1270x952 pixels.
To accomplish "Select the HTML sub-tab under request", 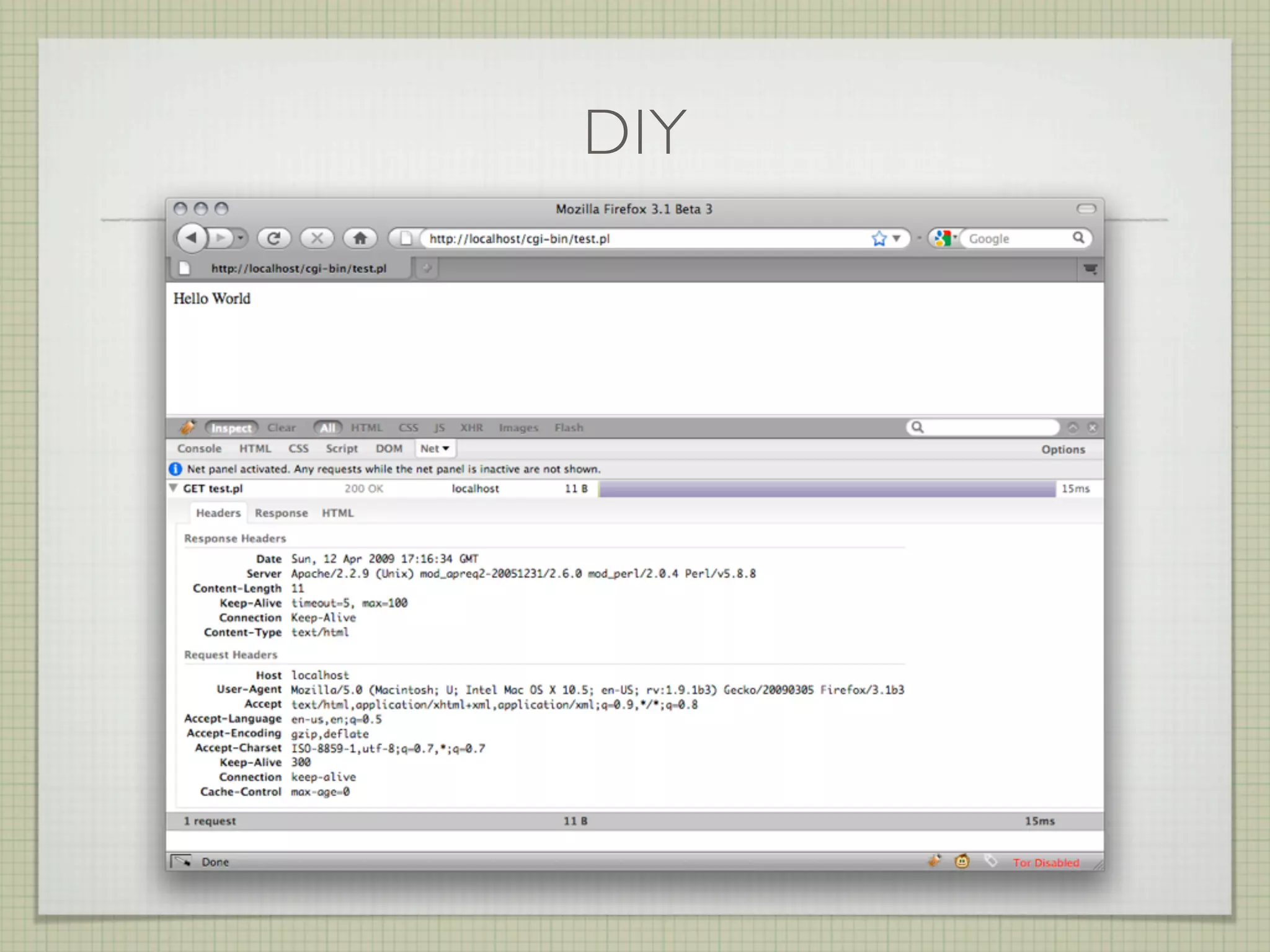I will [x=337, y=513].
